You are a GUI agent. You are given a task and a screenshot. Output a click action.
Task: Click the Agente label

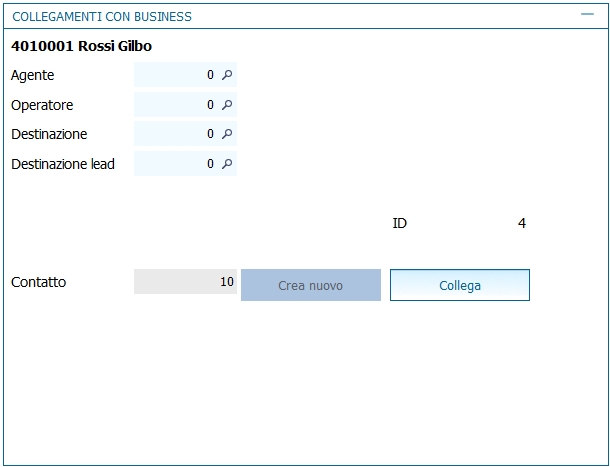(33, 75)
